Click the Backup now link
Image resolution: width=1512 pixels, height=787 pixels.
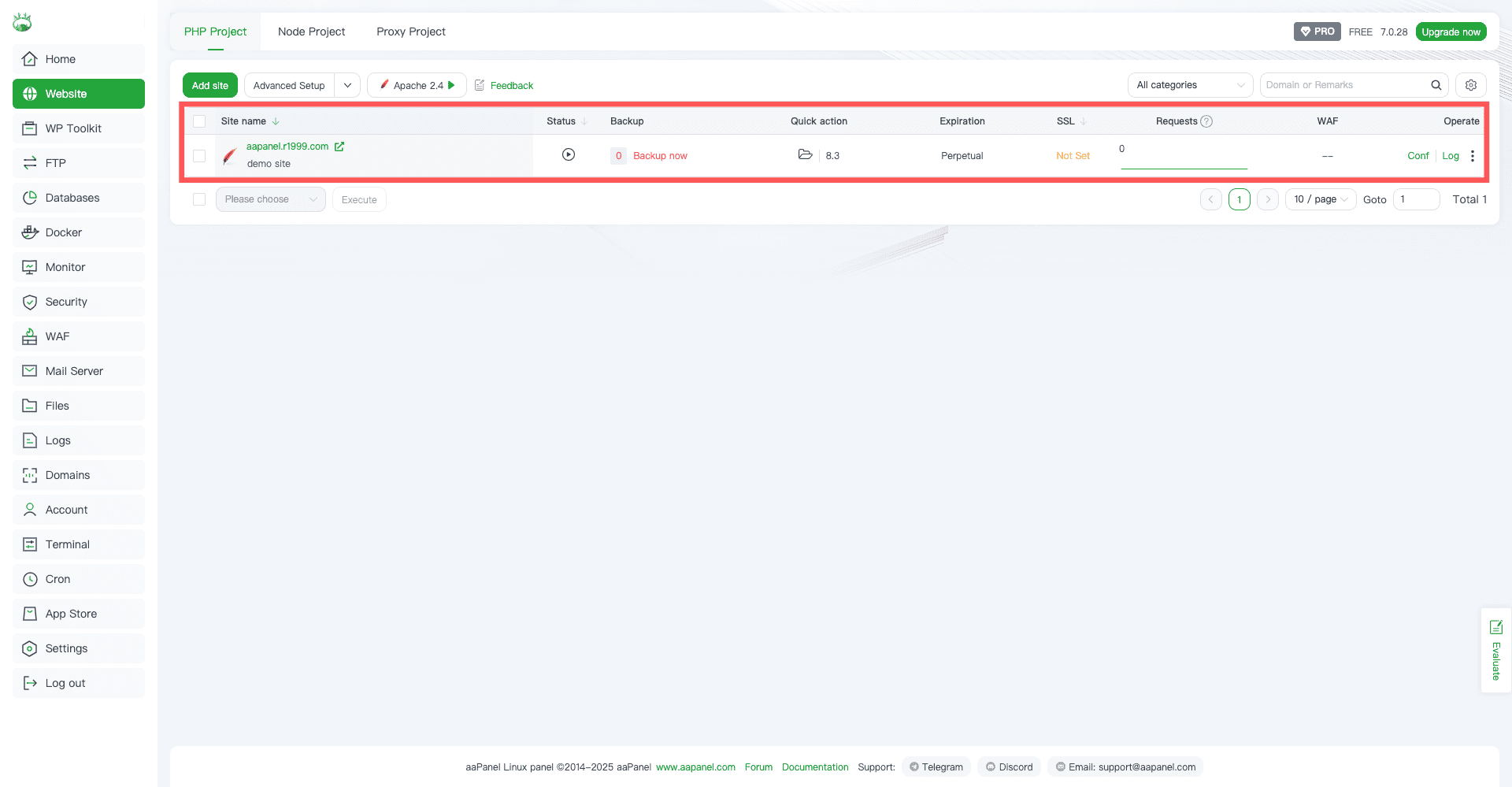[660, 156]
